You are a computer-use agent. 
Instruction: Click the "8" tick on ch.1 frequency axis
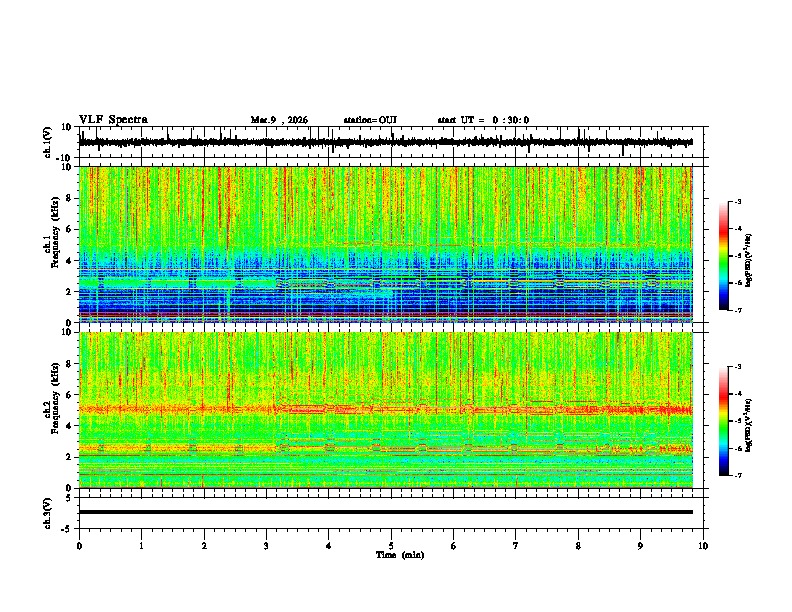(70, 198)
